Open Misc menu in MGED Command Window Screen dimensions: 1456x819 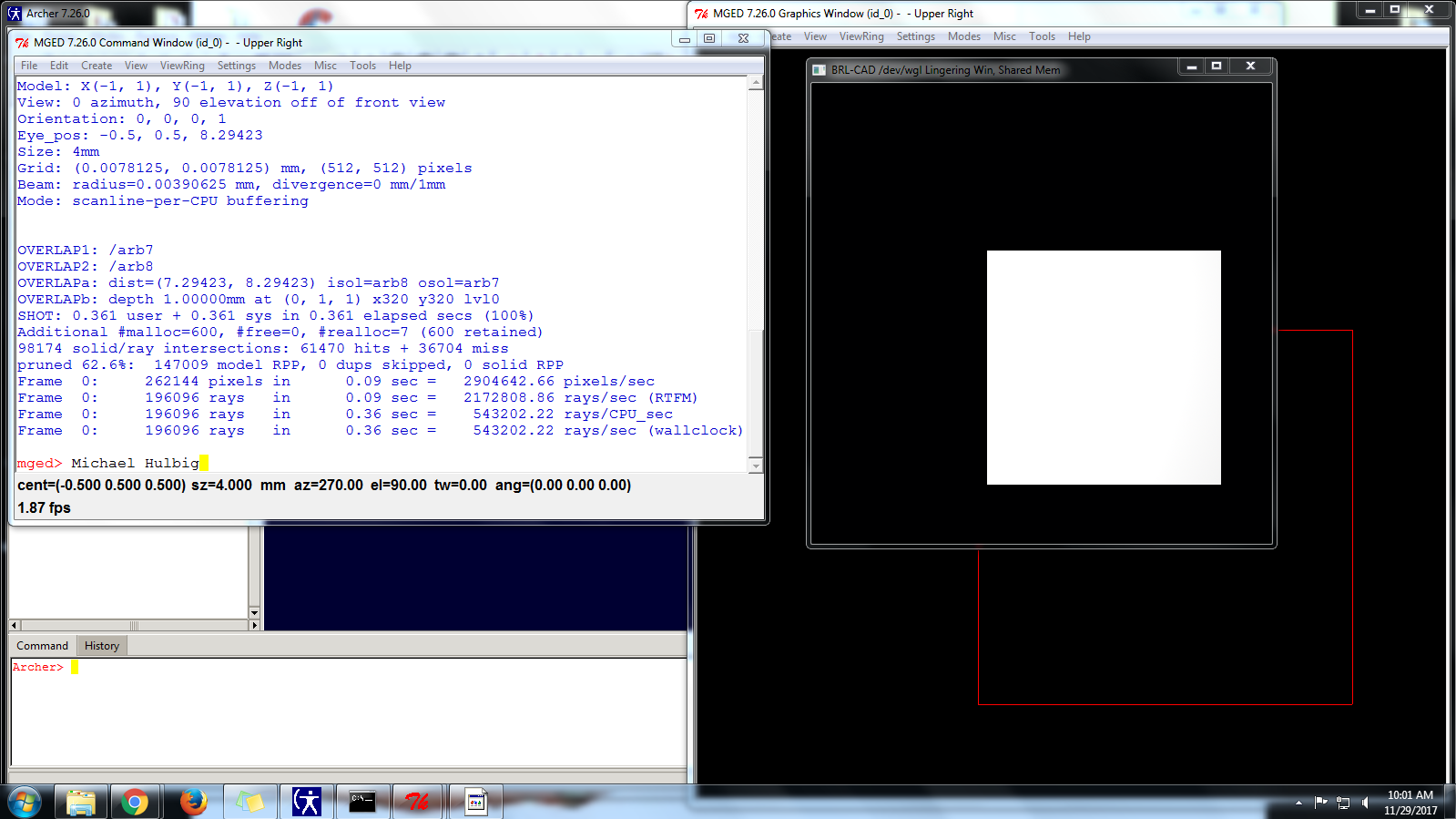(x=325, y=66)
